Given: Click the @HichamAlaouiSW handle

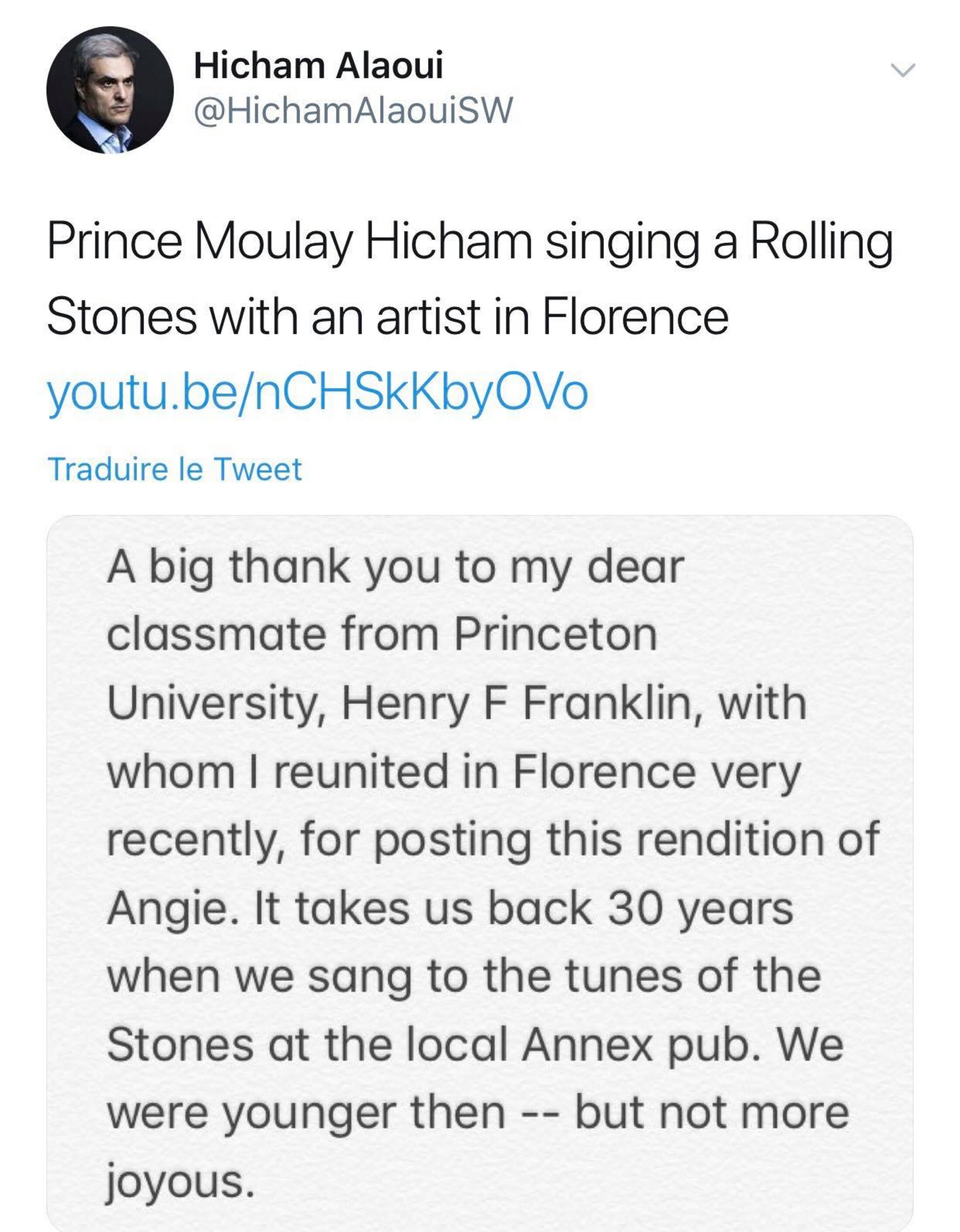Looking at the screenshot, I should 353,110.
